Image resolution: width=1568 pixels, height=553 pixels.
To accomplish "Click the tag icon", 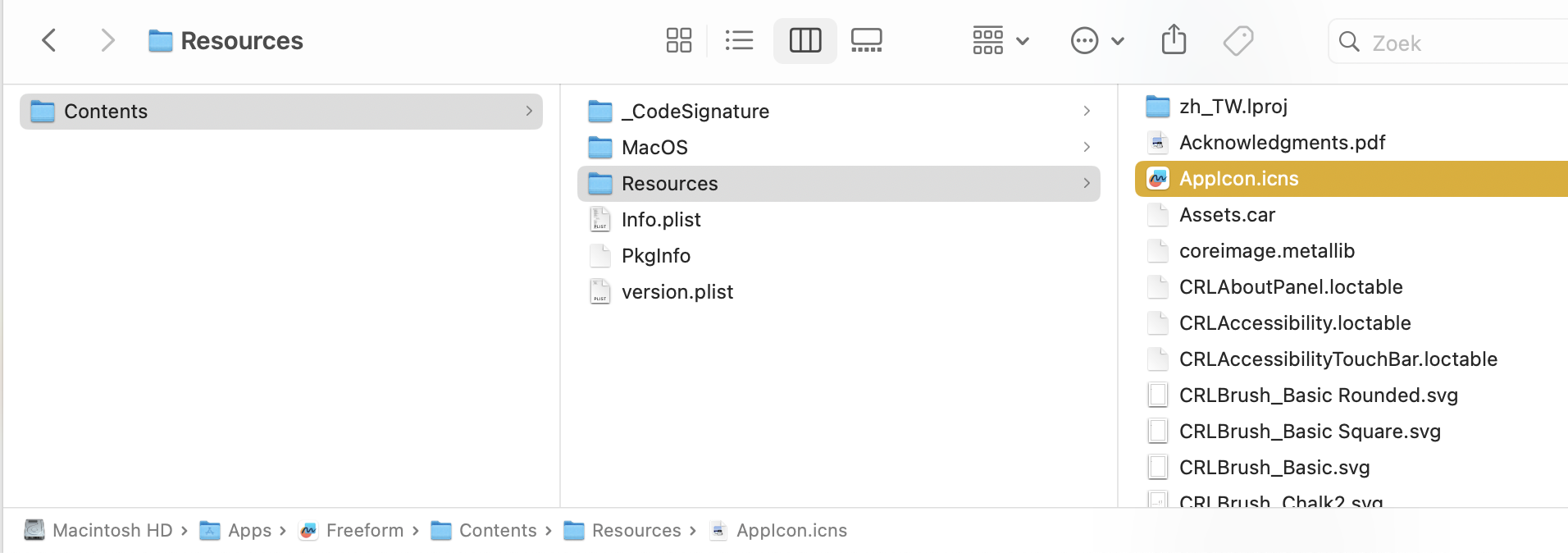I will (x=1238, y=40).
